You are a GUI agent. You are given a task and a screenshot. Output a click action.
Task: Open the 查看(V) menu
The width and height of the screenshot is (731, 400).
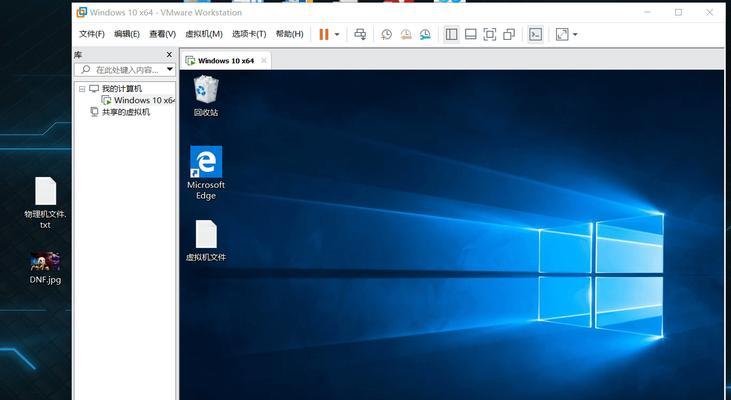tap(162, 34)
